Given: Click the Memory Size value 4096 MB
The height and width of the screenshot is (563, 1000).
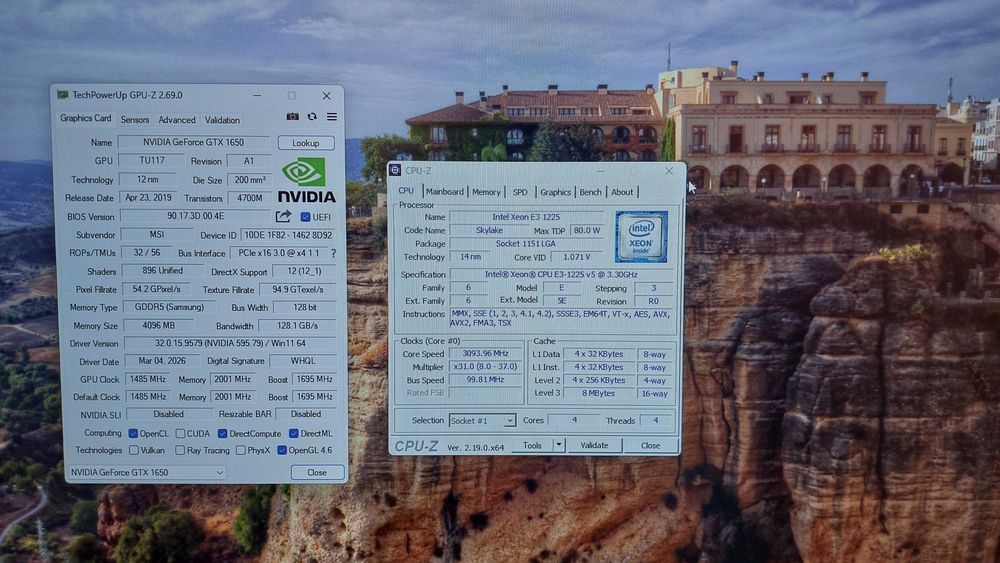Looking at the screenshot, I should click(158, 325).
